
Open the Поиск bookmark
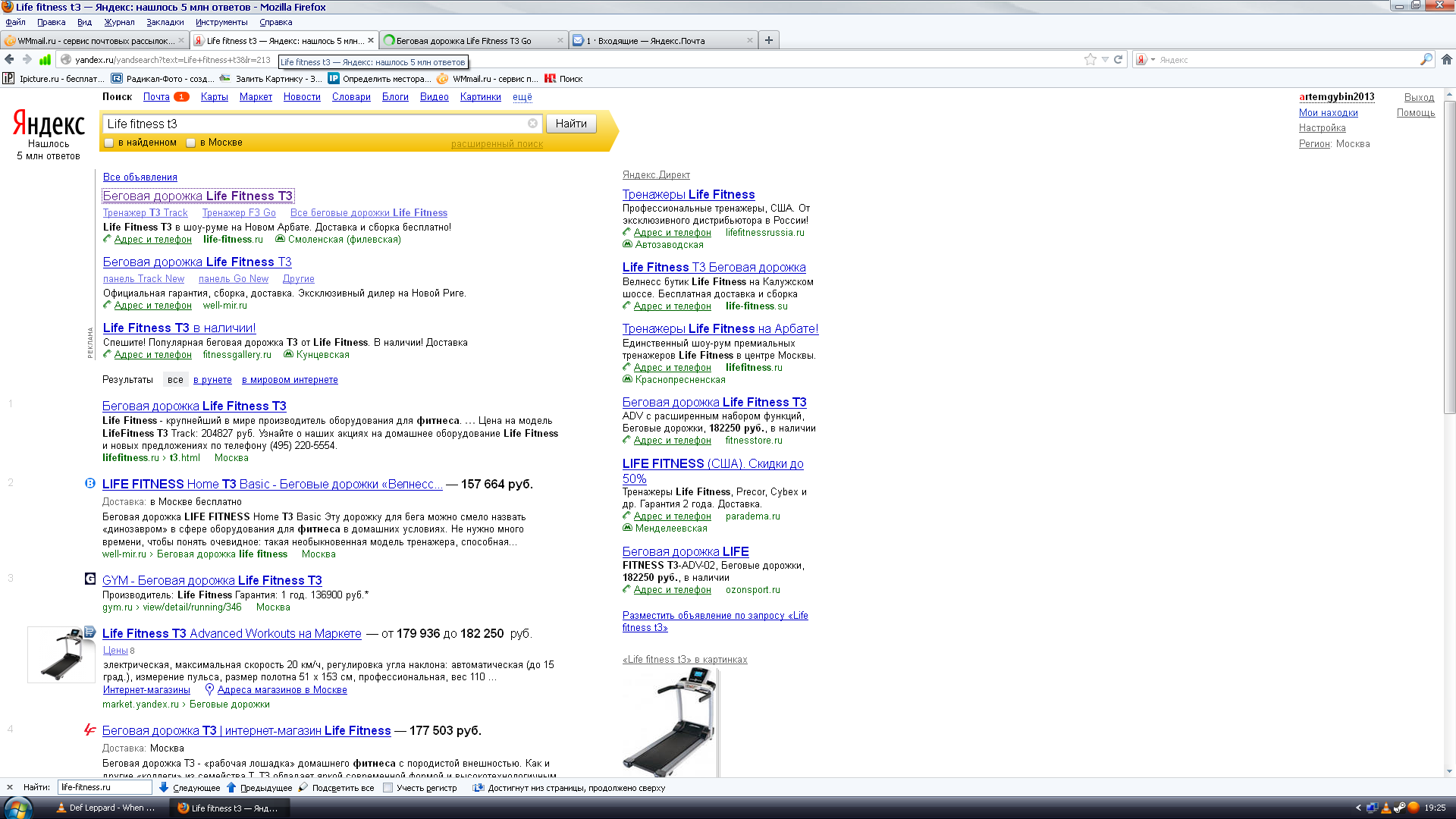pyautogui.click(x=563, y=78)
